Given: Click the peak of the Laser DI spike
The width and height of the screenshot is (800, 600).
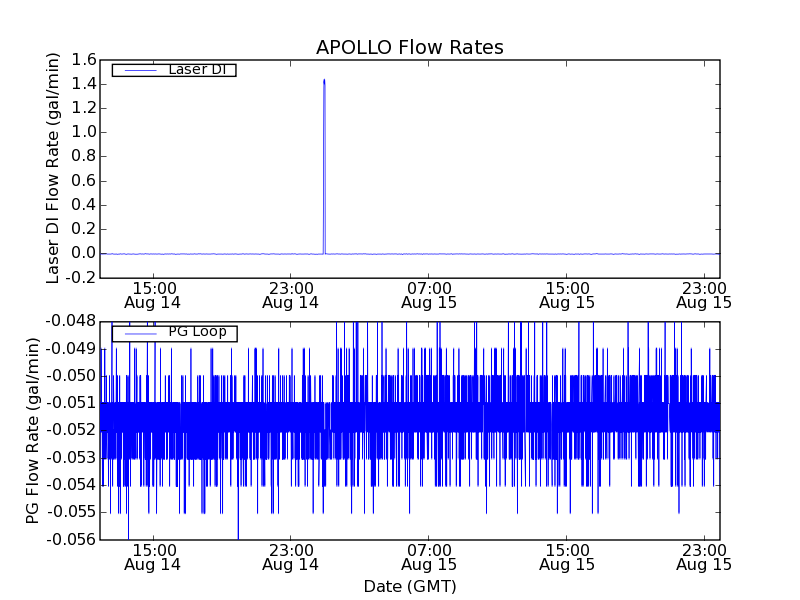Looking at the screenshot, I should 324,80.
